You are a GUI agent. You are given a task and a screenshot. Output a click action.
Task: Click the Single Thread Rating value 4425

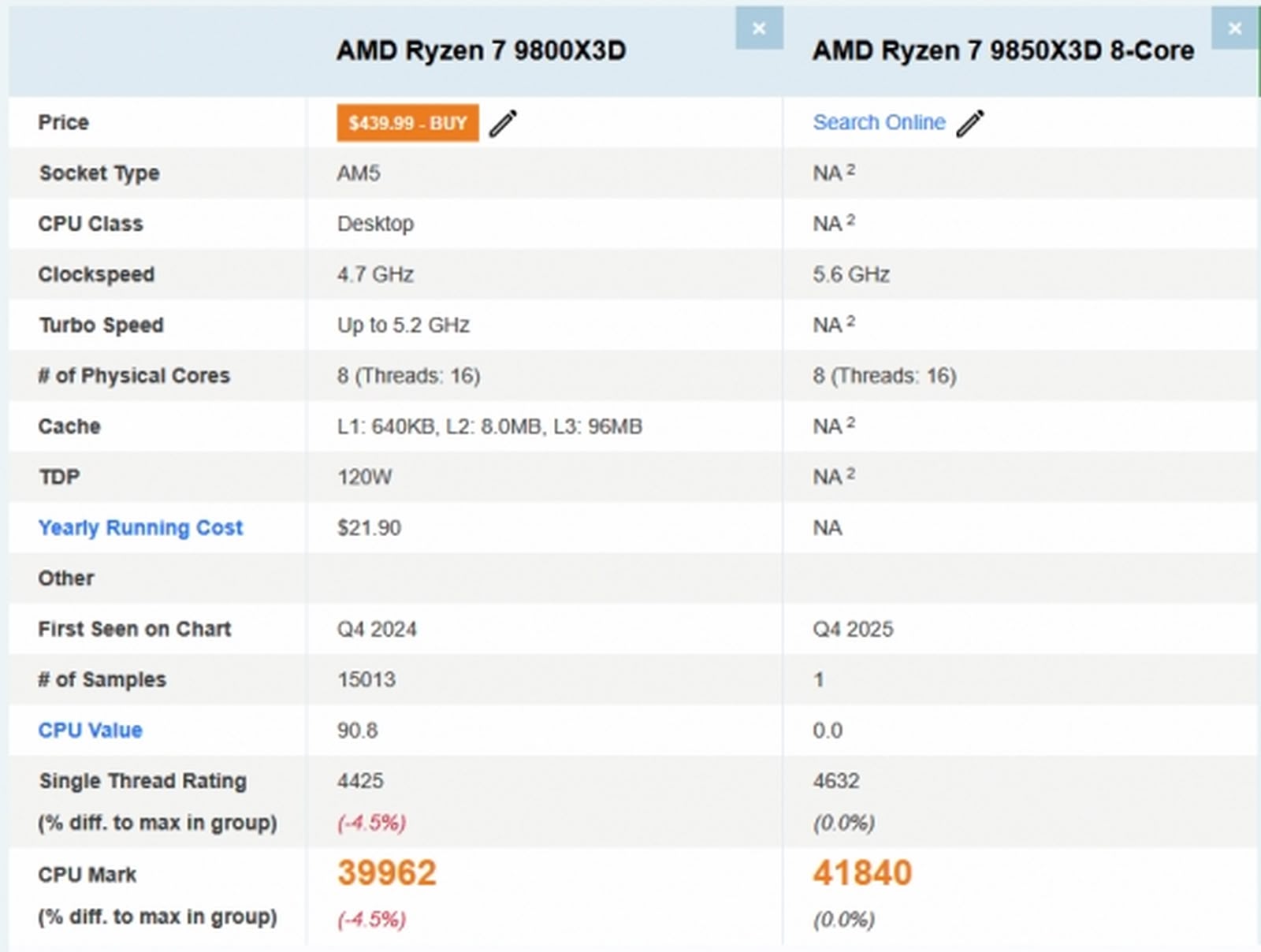coord(359,781)
